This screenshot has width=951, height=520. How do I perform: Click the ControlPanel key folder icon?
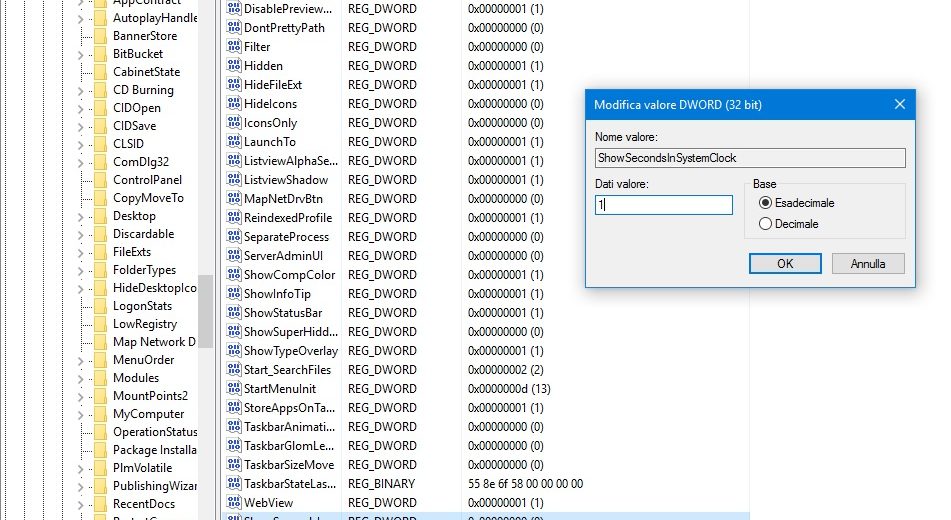point(100,180)
